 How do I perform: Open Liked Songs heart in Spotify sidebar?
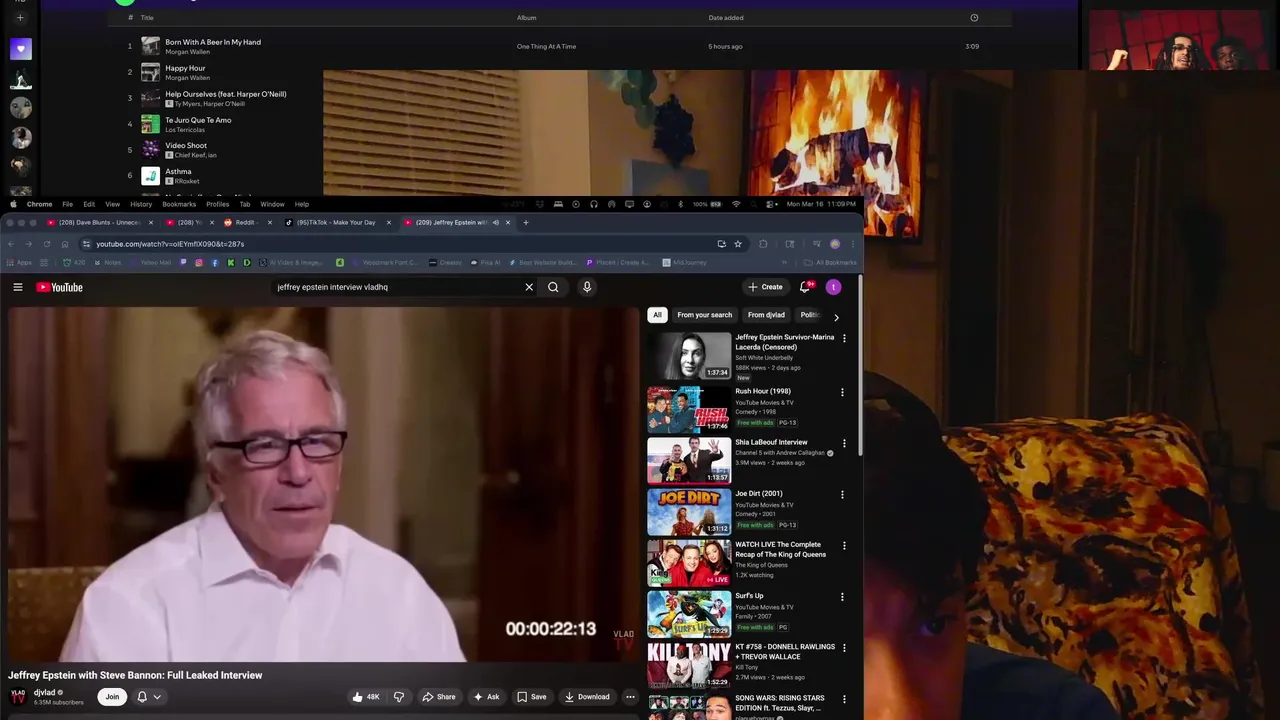pyautogui.click(x=20, y=49)
